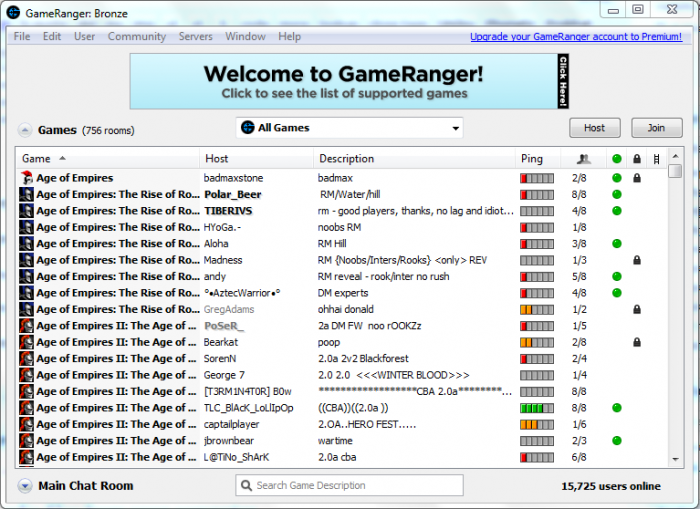
Task: Click the scrollbar down arrow of games list
Action: pyautogui.click(x=675, y=459)
